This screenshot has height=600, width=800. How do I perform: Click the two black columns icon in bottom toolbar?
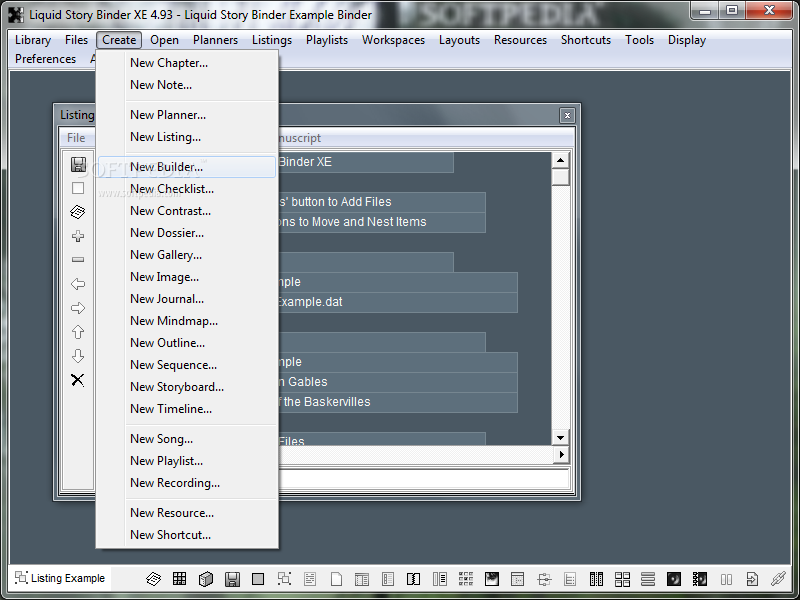click(x=596, y=579)
